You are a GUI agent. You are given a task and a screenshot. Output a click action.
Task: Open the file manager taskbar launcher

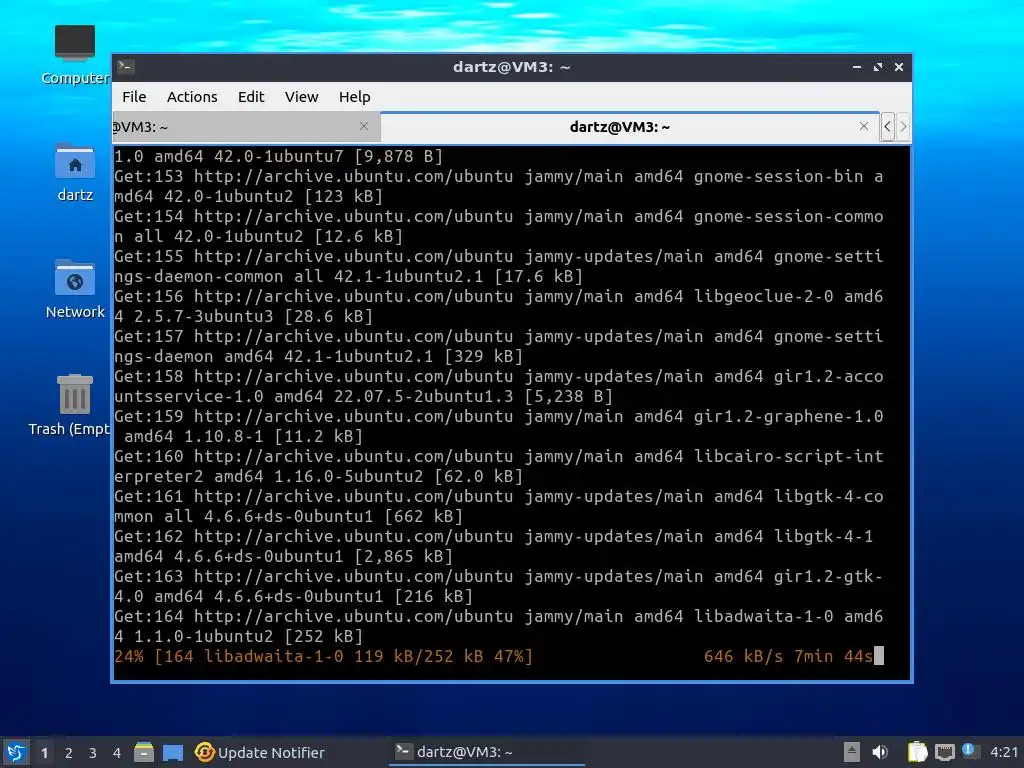[144, 752]
